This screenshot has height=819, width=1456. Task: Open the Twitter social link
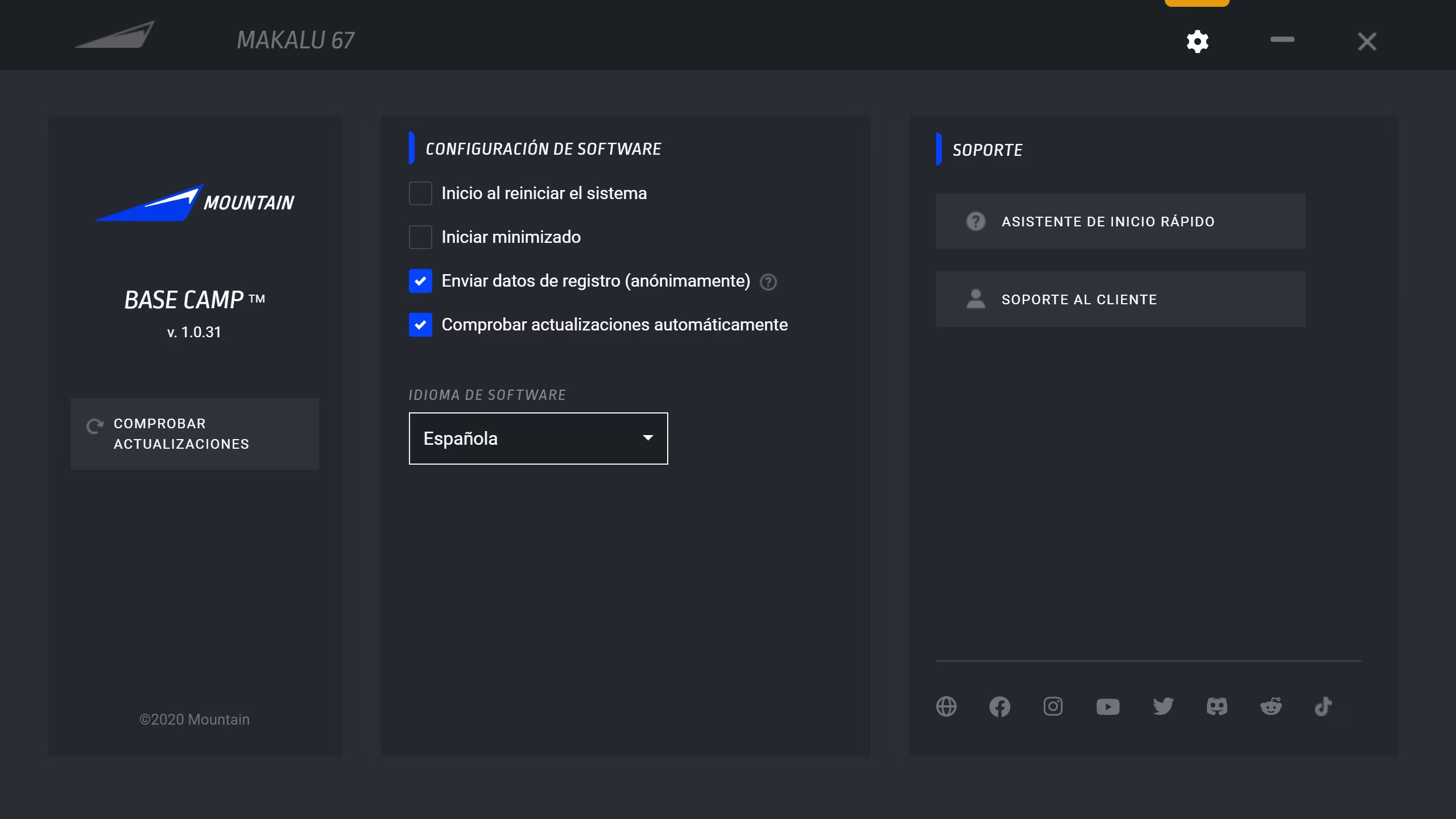point(1163,706)
